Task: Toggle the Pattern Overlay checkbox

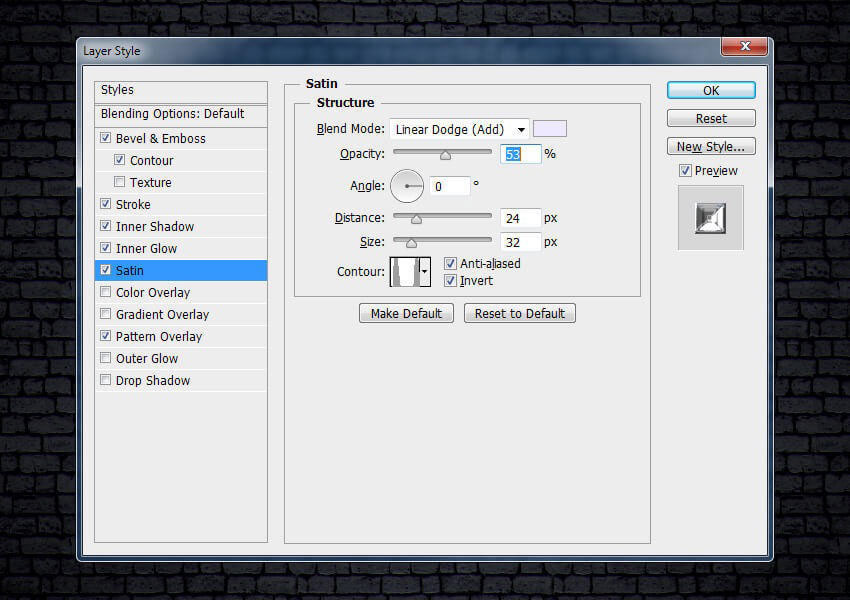Action: pyautogui.click(x=106, y=336)
